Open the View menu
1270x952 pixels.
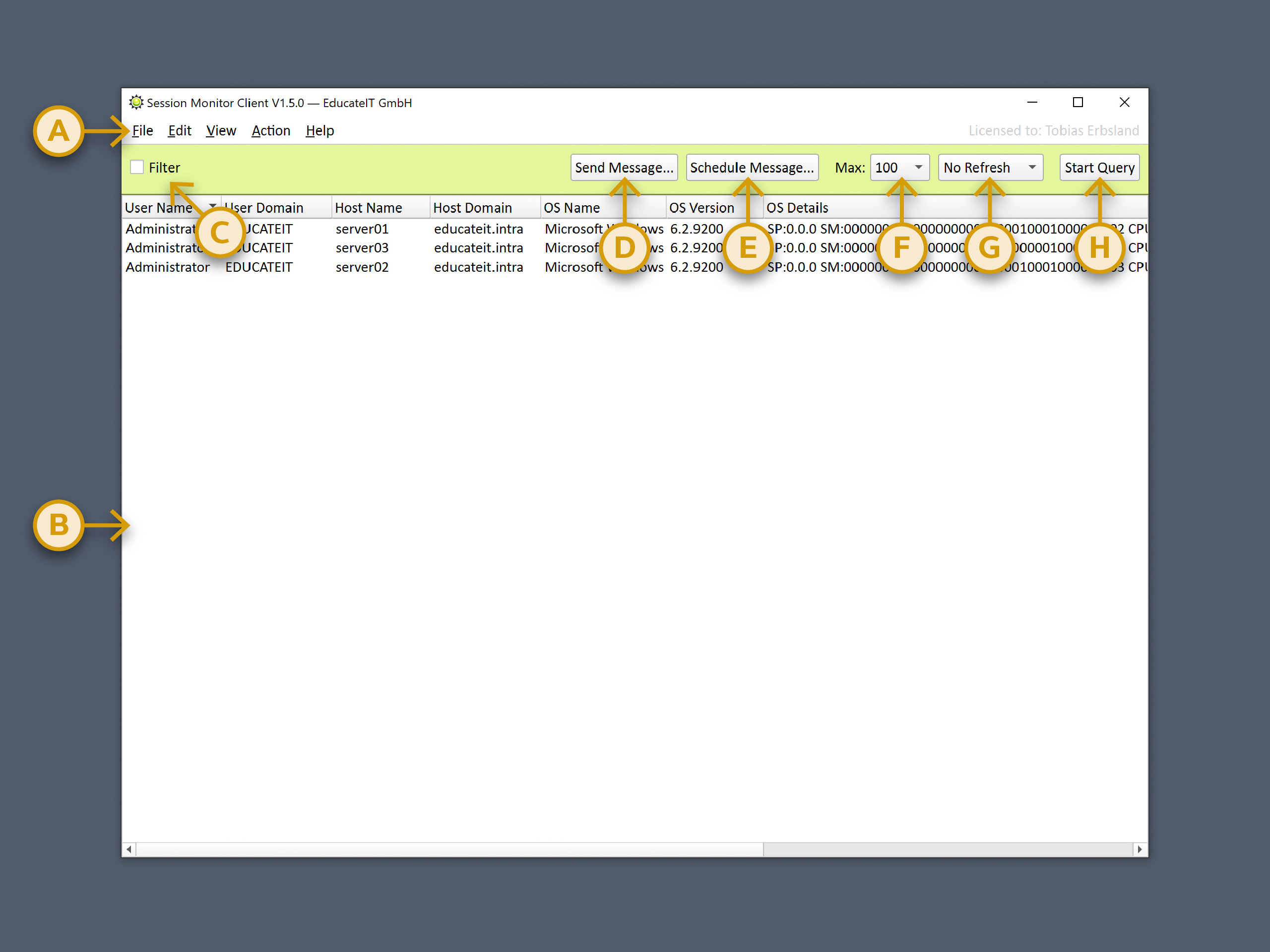[220, 130]
